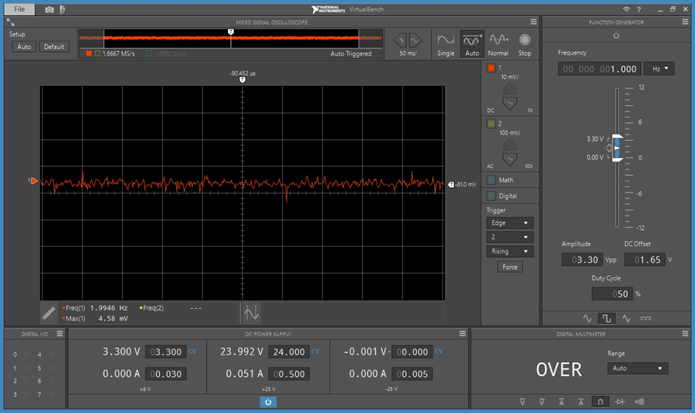This screenshot has width=695, height=413.
Task: Click the Default setup button
Action: [x=54, y=46]
